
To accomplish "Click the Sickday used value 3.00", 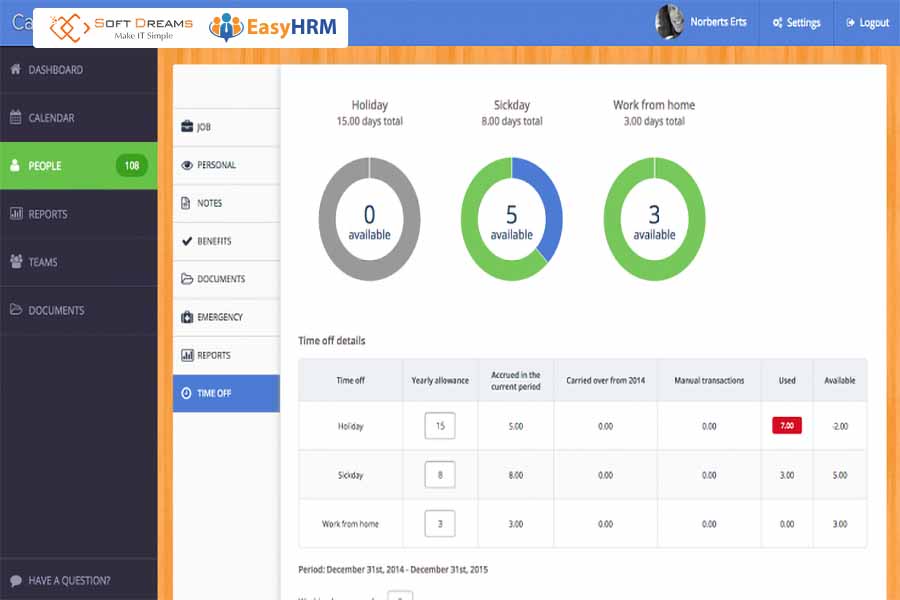I will (787, 475).
